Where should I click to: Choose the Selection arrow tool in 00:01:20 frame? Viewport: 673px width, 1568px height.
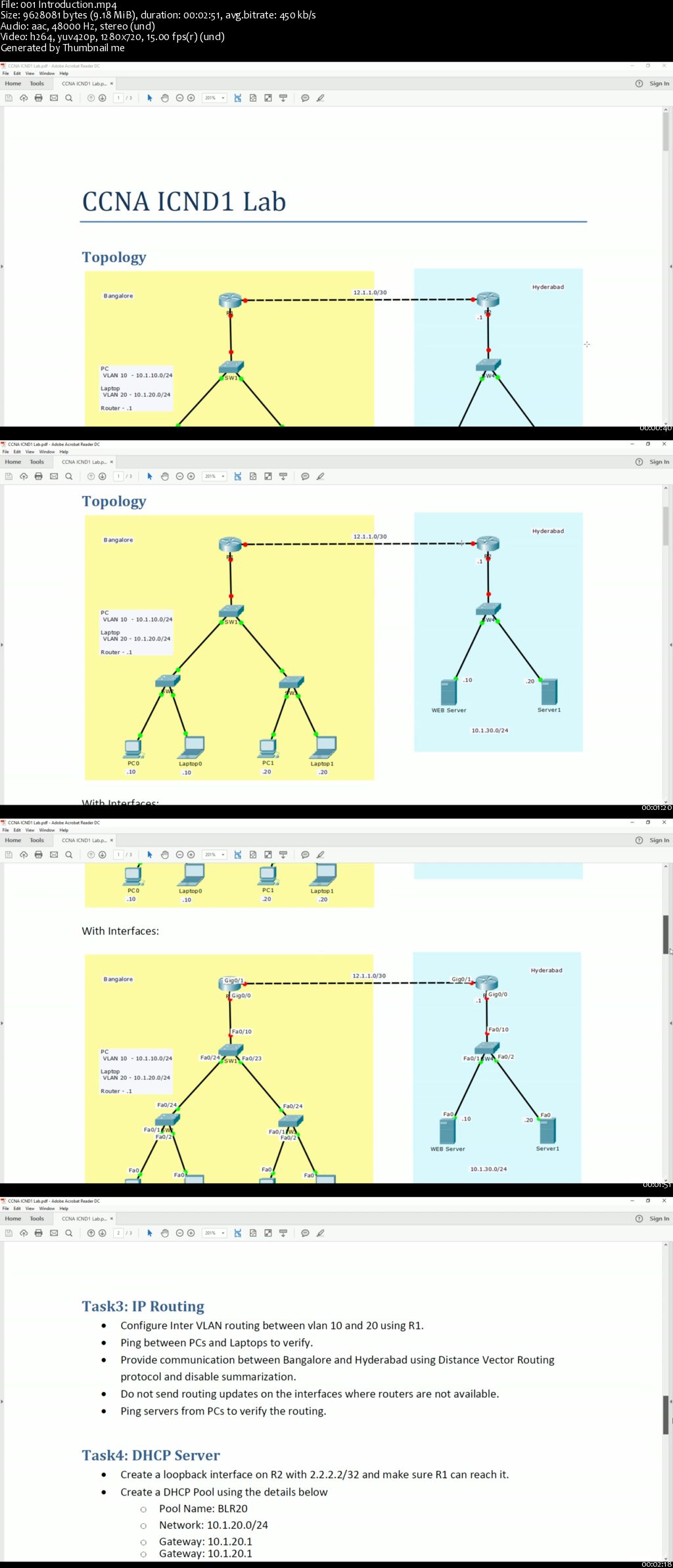tap(150, 476)
